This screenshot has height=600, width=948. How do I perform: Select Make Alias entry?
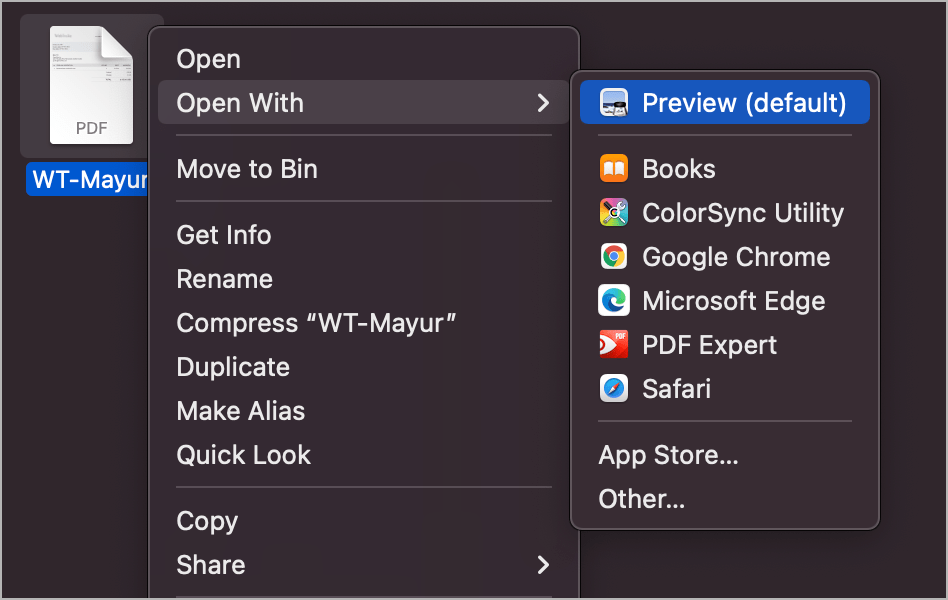[x=241, y=411]
